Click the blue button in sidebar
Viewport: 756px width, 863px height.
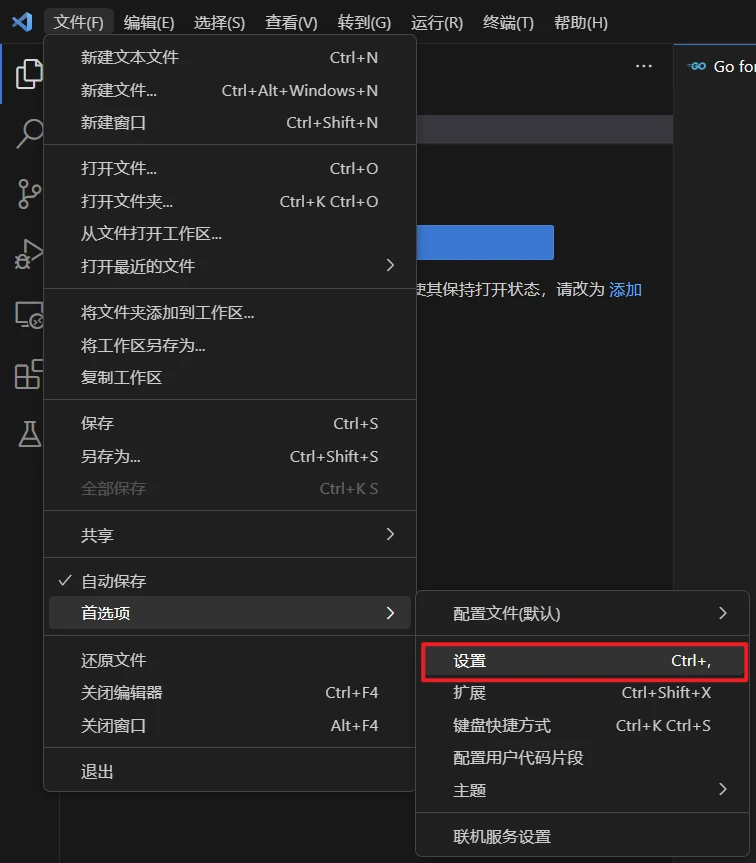click(485, 242)
